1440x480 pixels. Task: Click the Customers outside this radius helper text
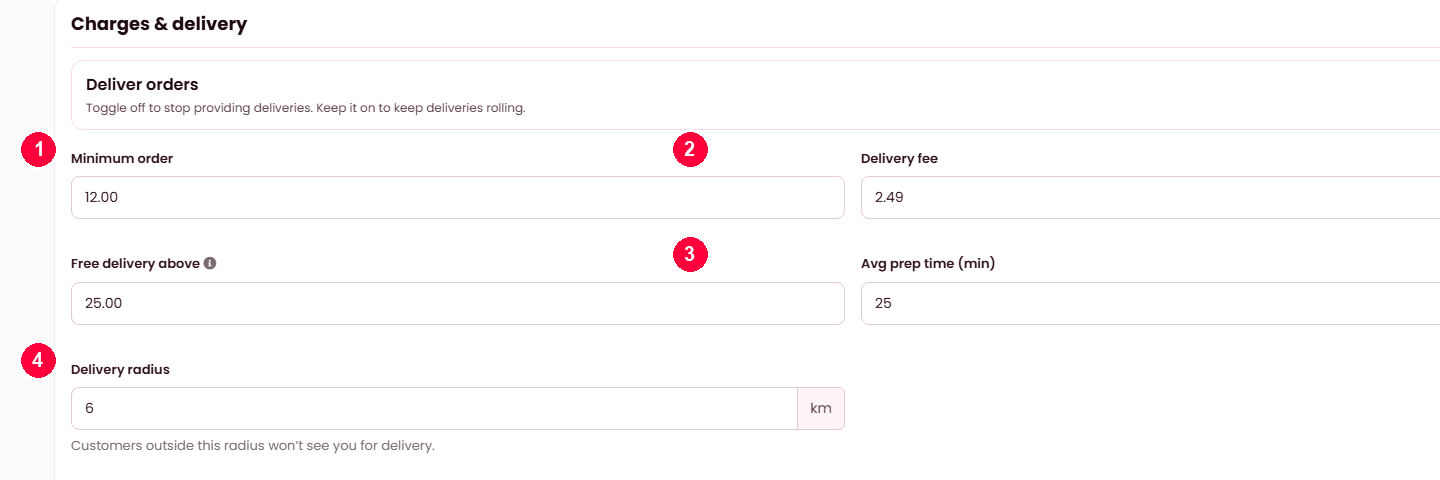(x=253, y=446)
